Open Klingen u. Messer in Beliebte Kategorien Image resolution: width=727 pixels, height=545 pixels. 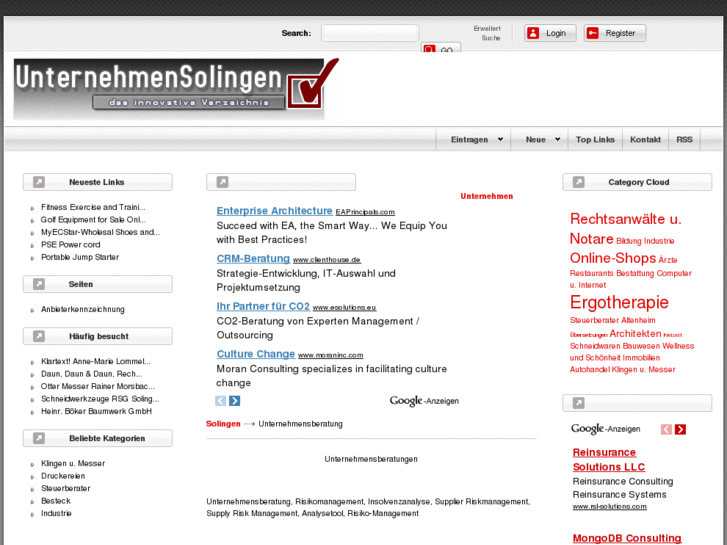[x=73, y=463]
